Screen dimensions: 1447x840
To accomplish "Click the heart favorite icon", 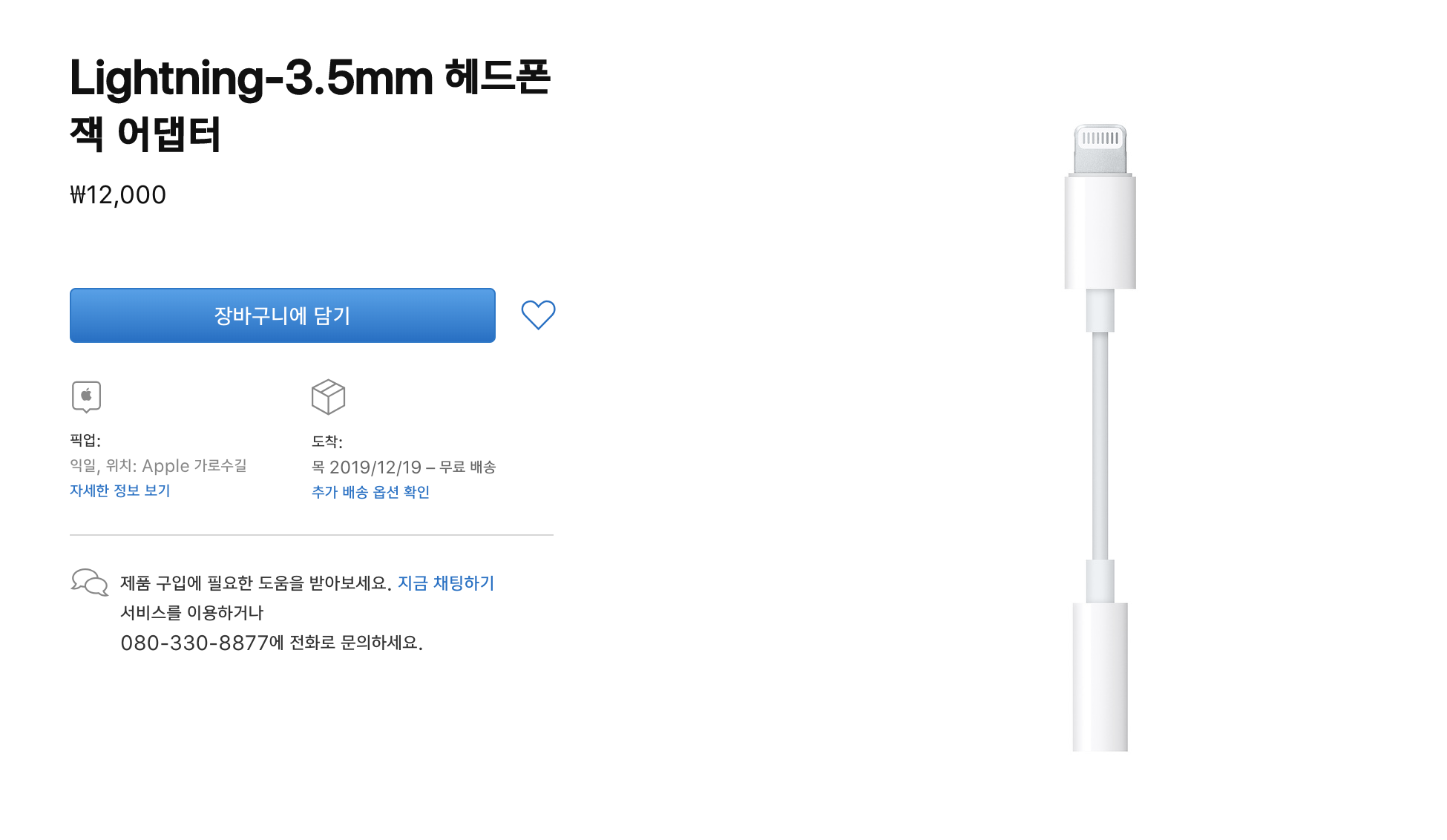I will tap(538, 315).
